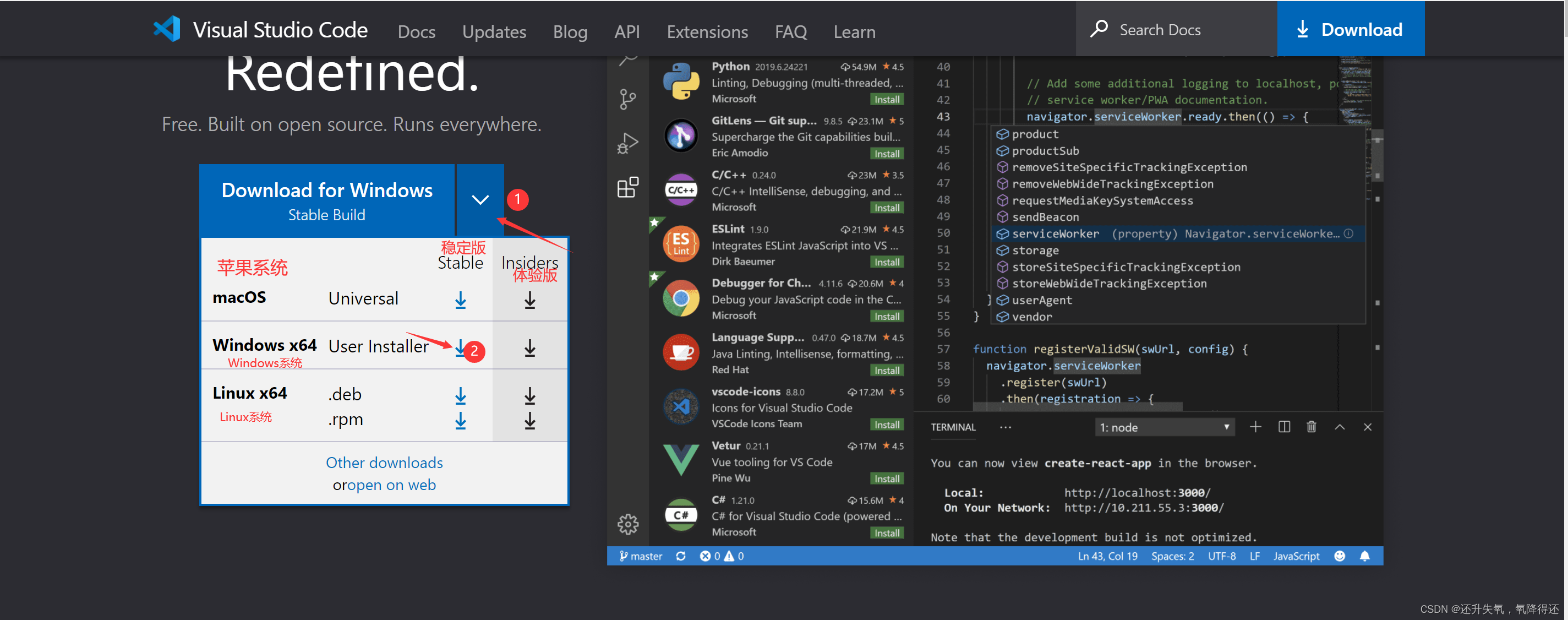
Task: Open the API navigation item
Action: [626, 32]
